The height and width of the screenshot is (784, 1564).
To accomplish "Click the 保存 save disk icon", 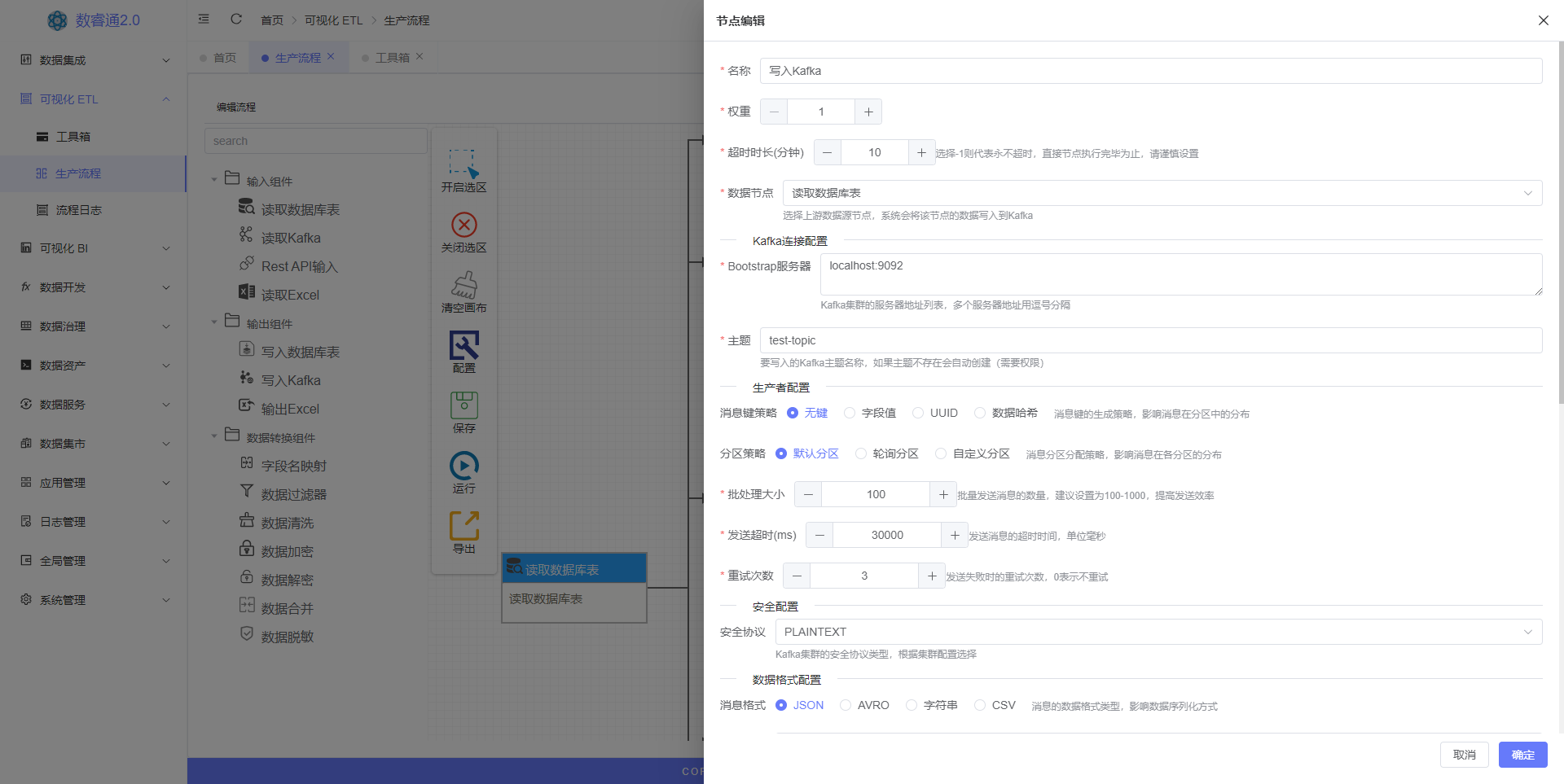I will pos(464,405).
